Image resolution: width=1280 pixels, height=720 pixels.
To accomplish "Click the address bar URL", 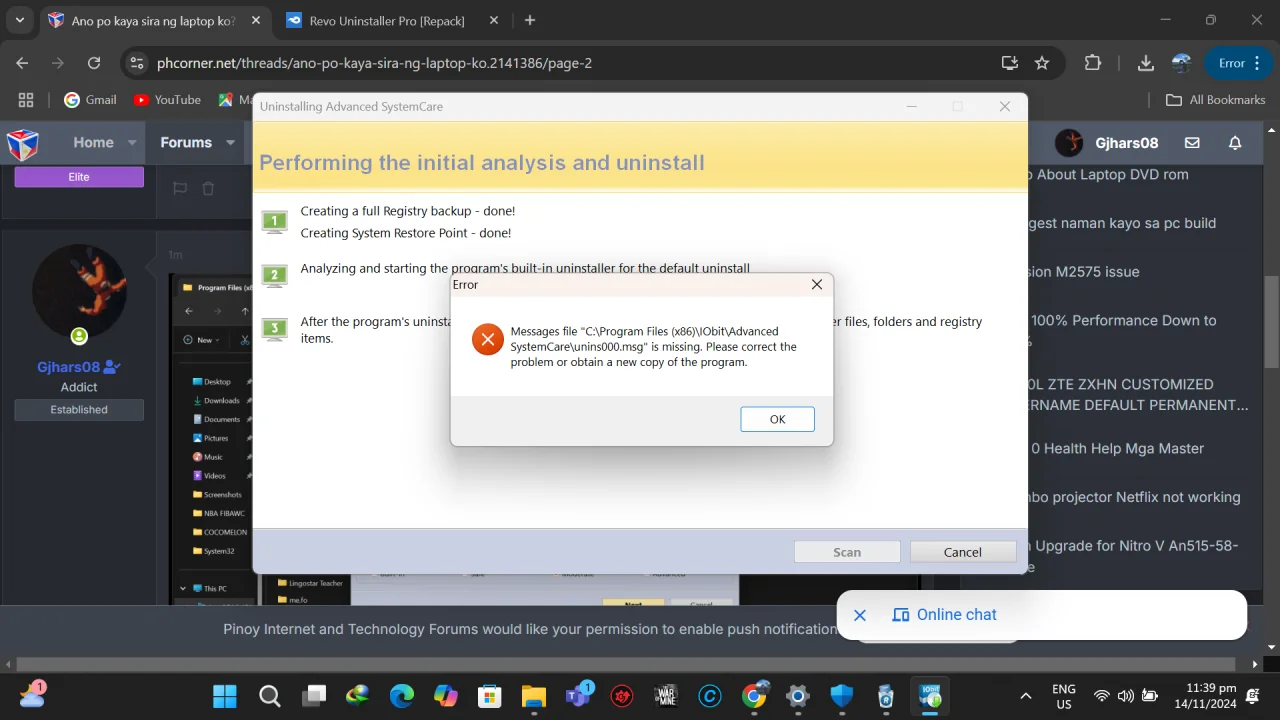I will tap(374, 63).
